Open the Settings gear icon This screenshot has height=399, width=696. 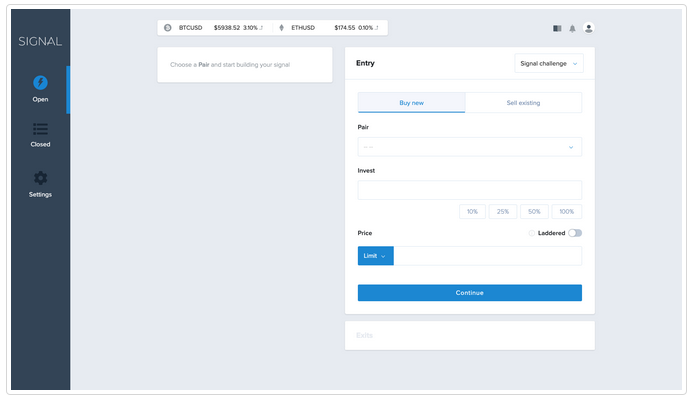(40, 178)
